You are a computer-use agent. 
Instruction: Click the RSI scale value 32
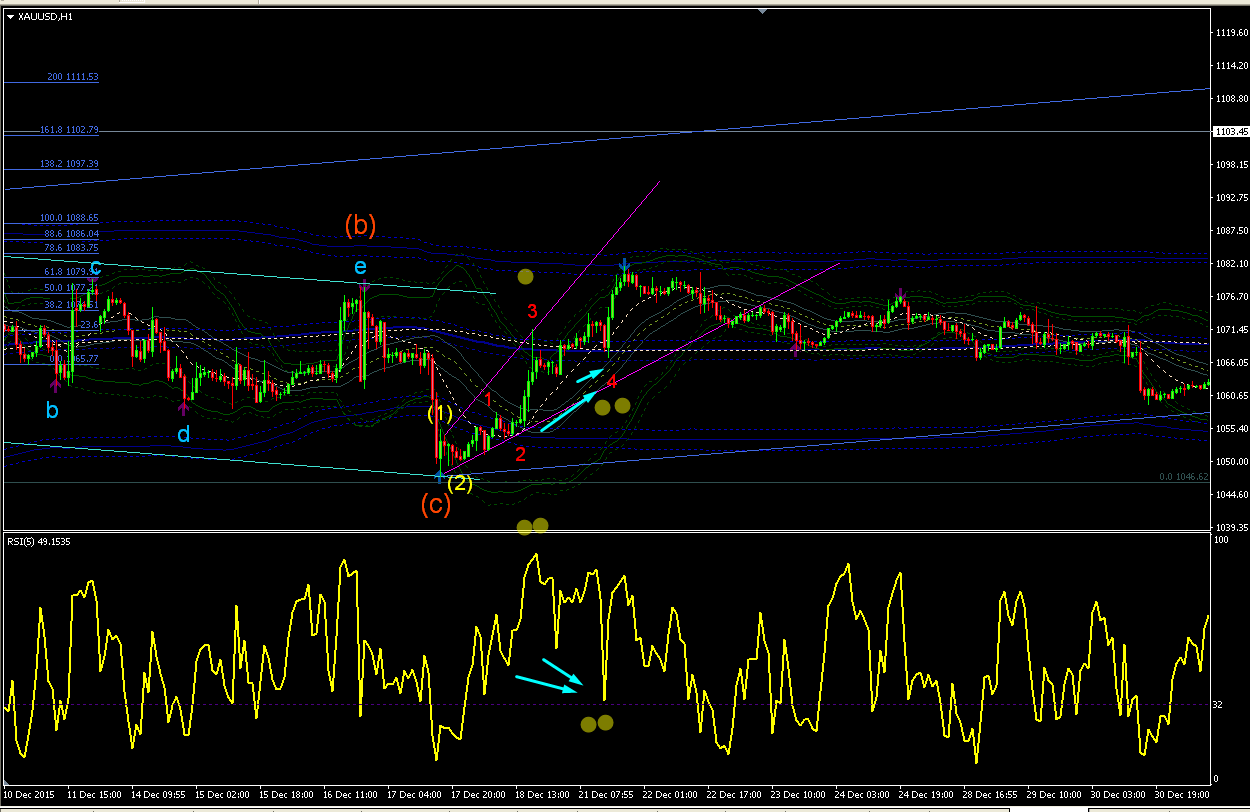tap(1218, 704)
